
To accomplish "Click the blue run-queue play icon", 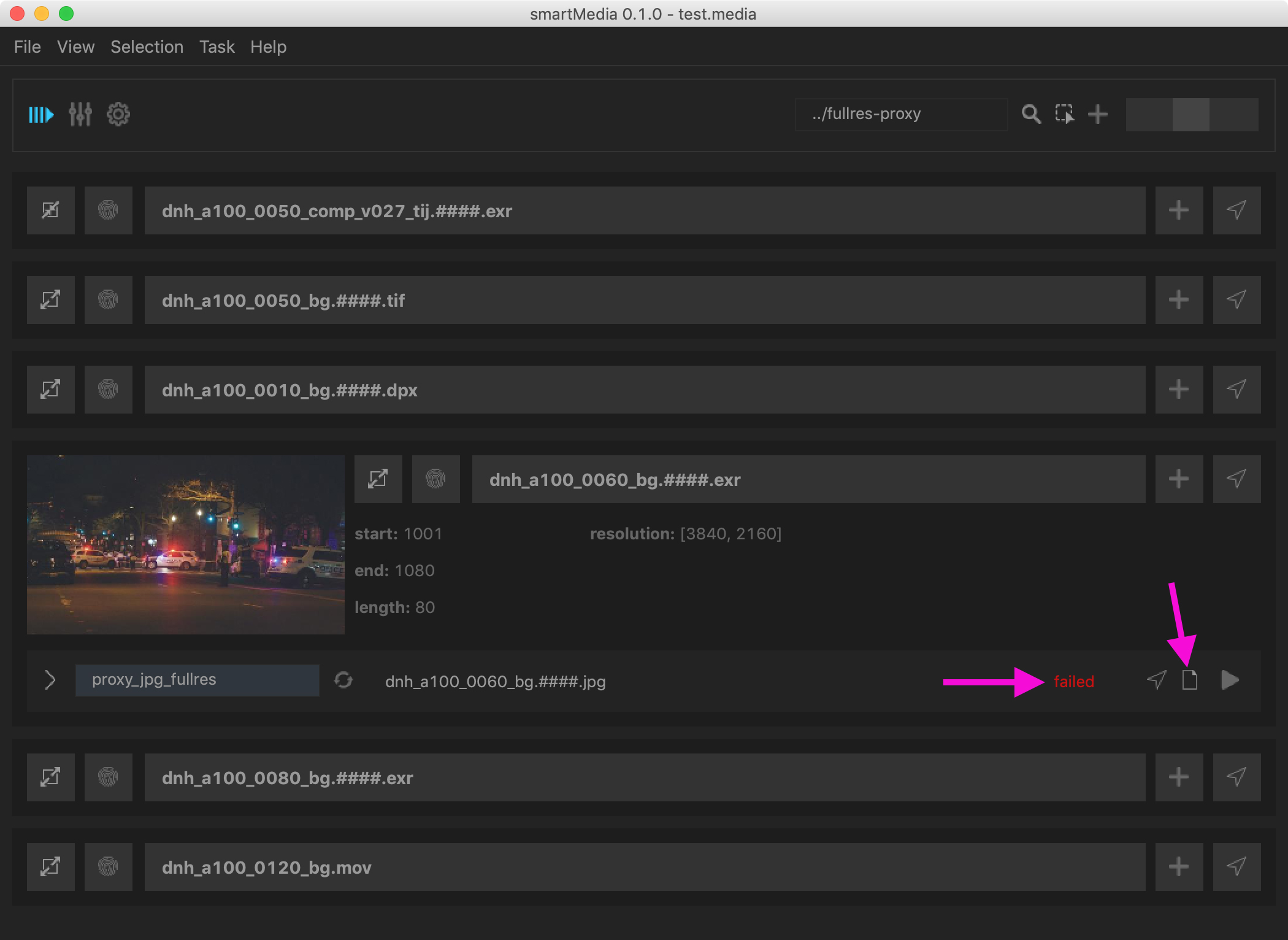I will tap(41, 115).
